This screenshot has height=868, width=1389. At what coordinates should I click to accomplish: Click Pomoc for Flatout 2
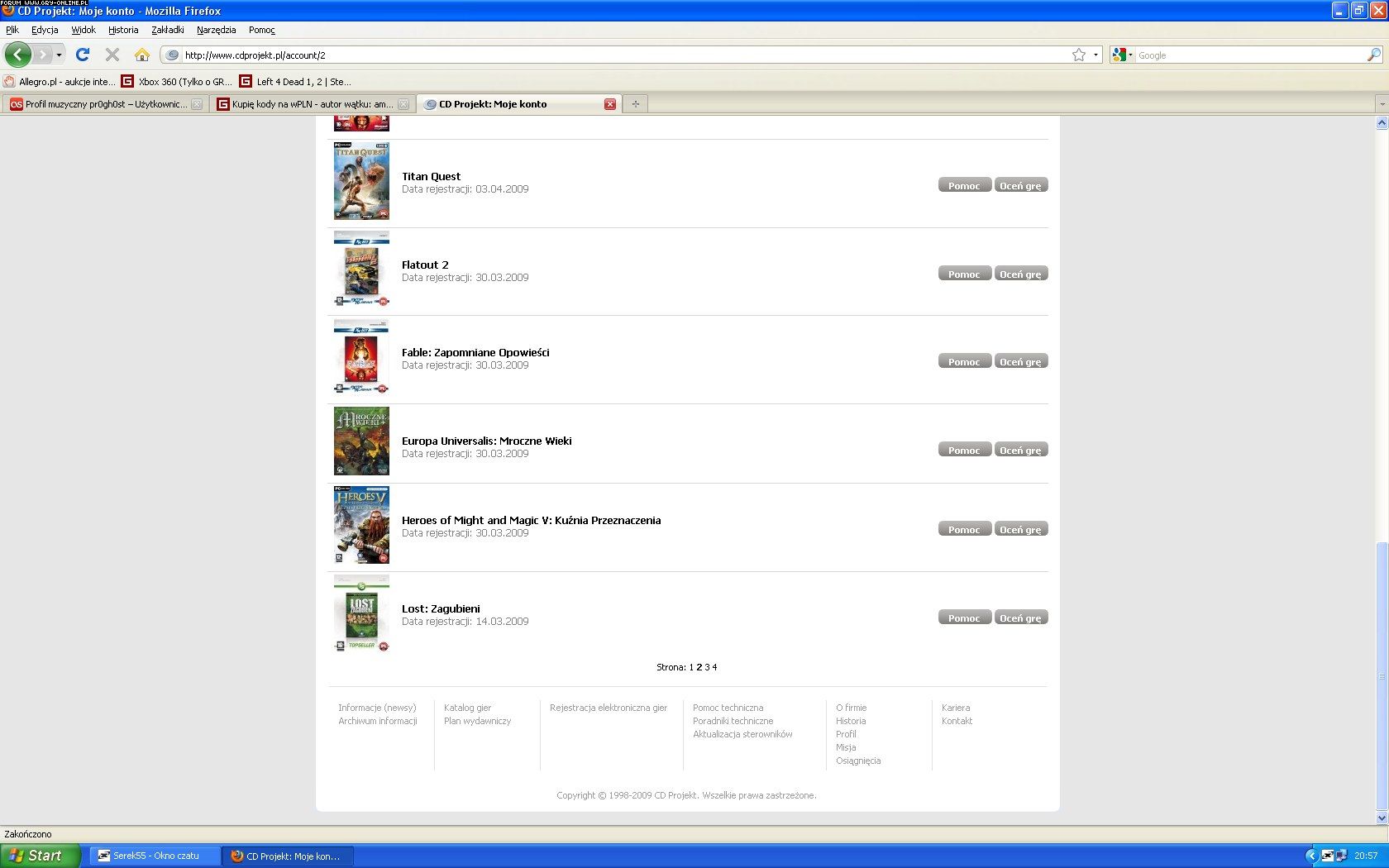pyautogui.click(x=964, y=274)
